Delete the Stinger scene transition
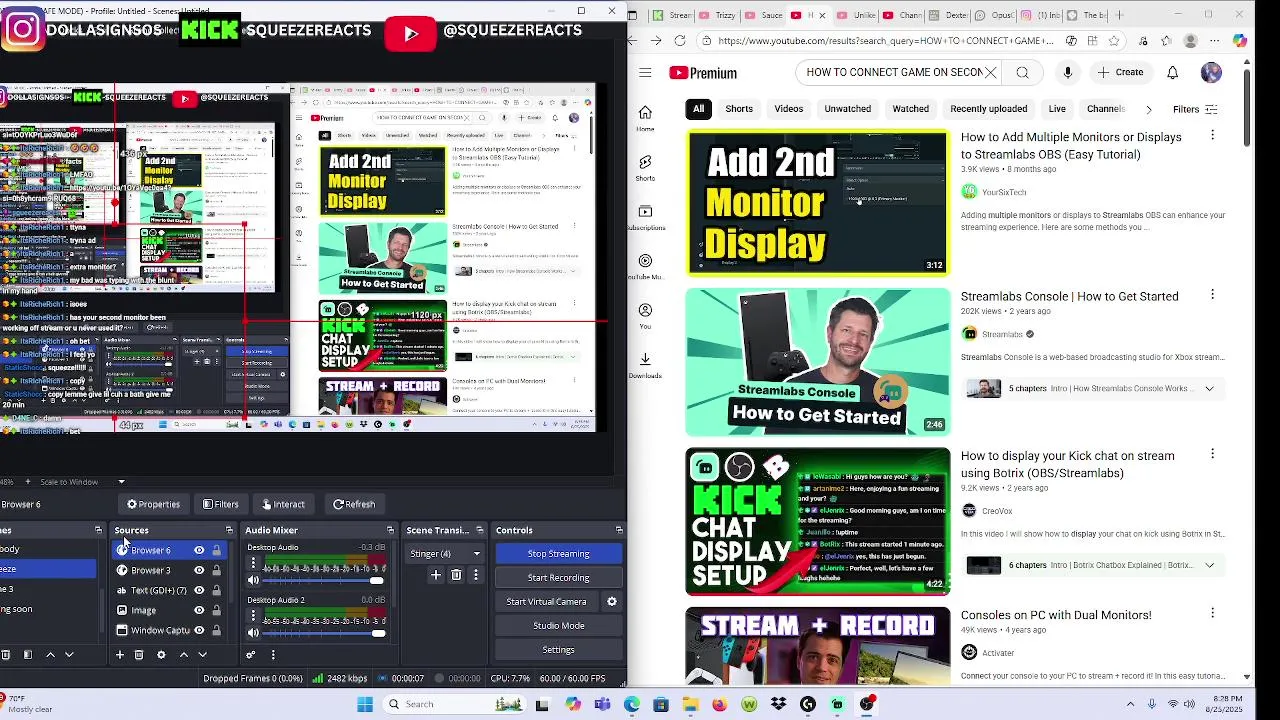 456,575
